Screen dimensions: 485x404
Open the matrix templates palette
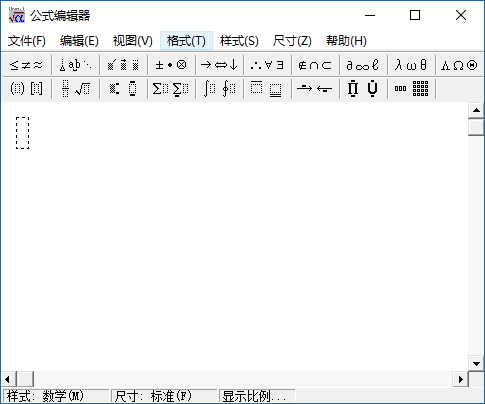pyautogui.click(x=411, y=89)
